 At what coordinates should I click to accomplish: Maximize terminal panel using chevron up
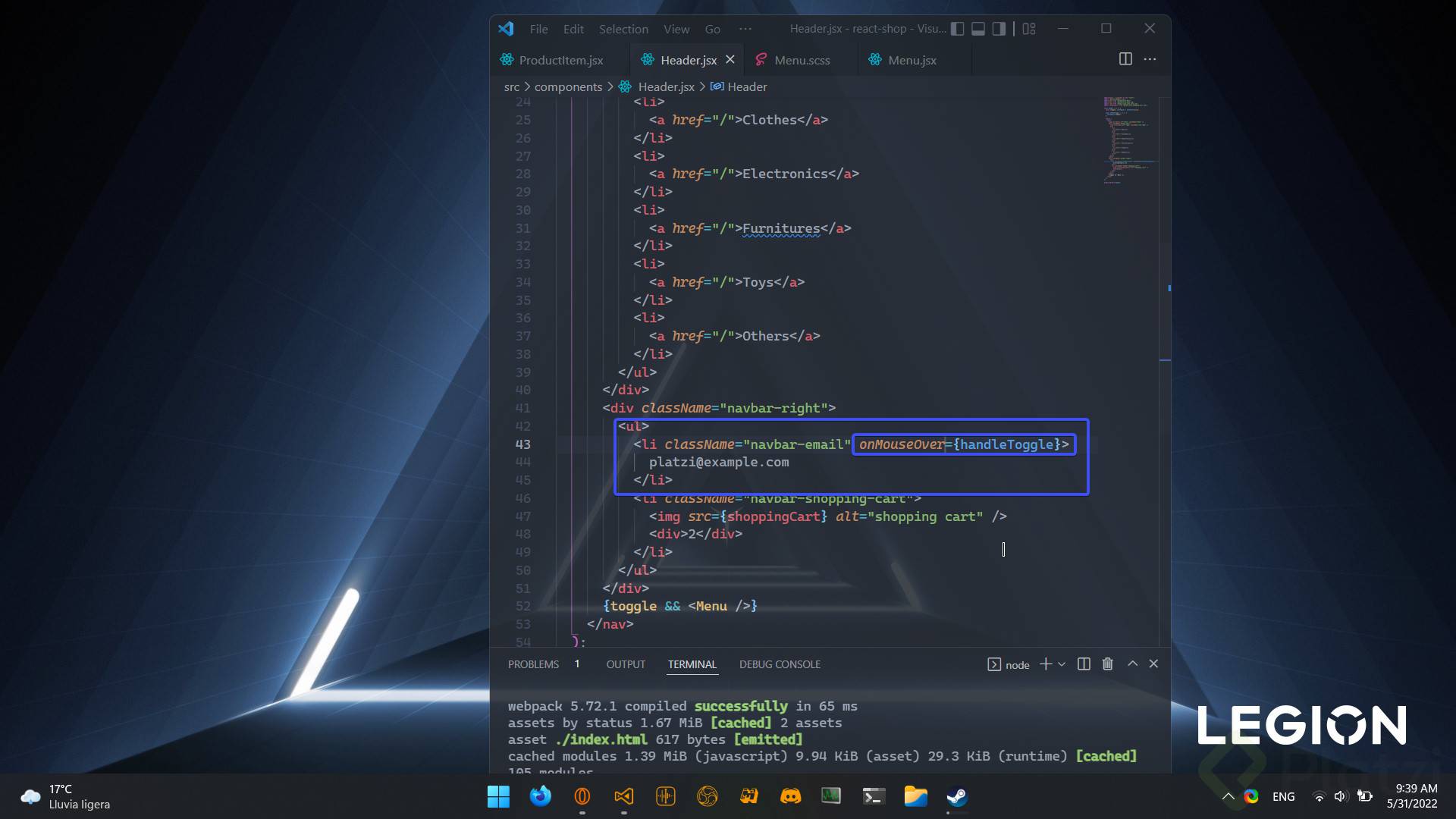click(x=1132, y=664)
